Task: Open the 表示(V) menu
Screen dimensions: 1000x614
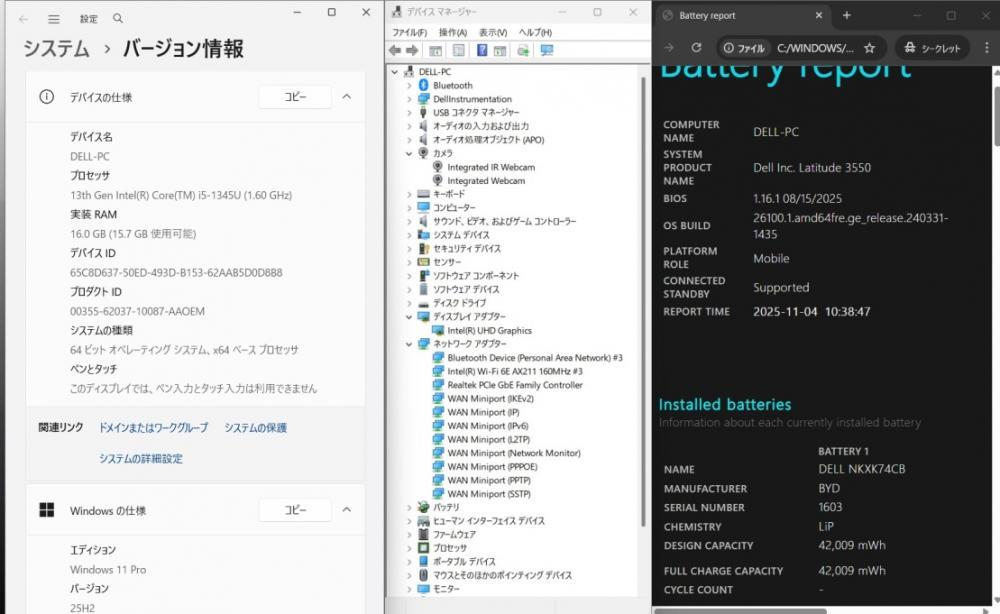Action: coord(493,33)
